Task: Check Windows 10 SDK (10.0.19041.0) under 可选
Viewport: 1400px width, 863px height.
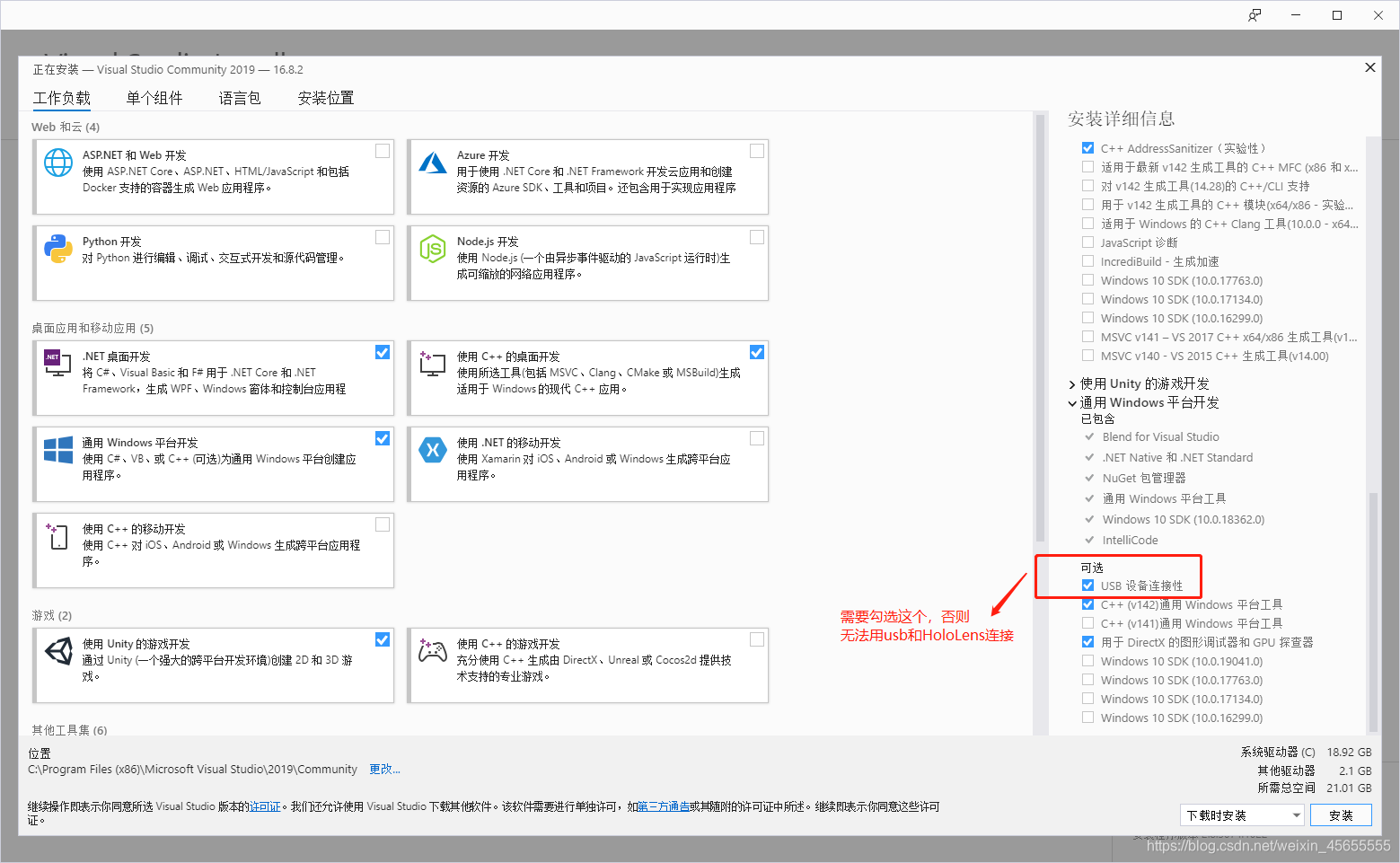Action: [x=1087, y=661]
